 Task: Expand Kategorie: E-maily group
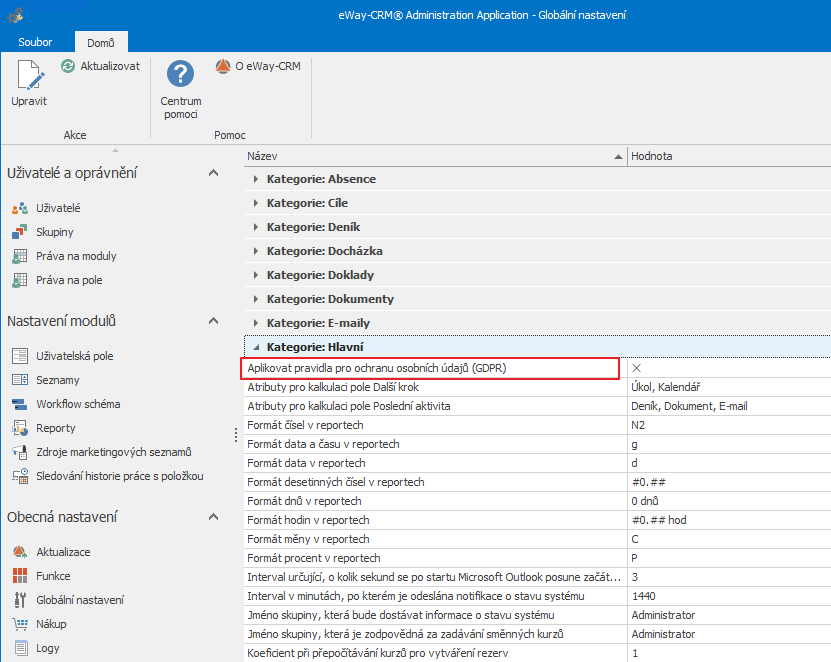click(x=256, y=323)
